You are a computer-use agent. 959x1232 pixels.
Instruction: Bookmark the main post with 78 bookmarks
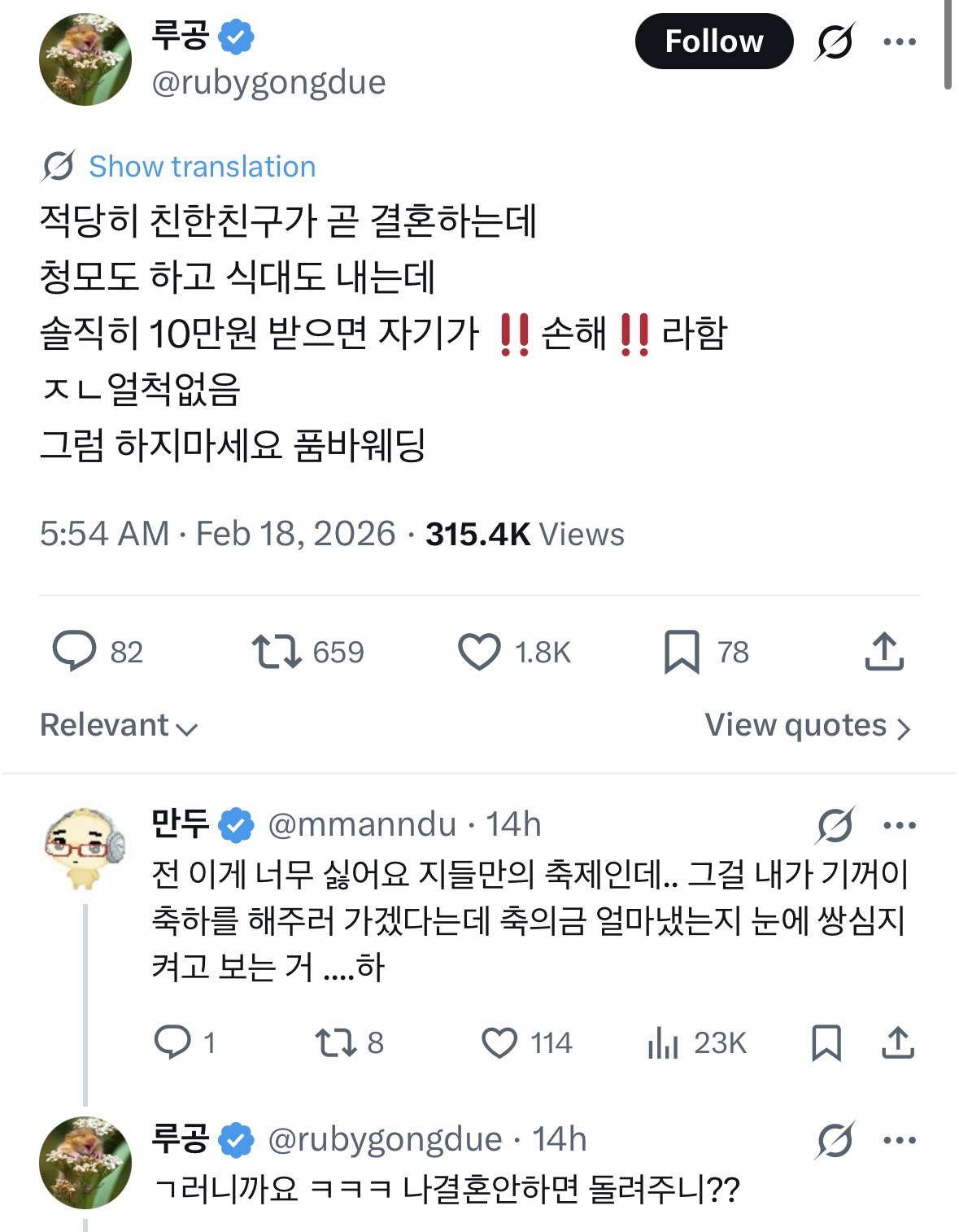pyautogui.click(x=682, y=652)
